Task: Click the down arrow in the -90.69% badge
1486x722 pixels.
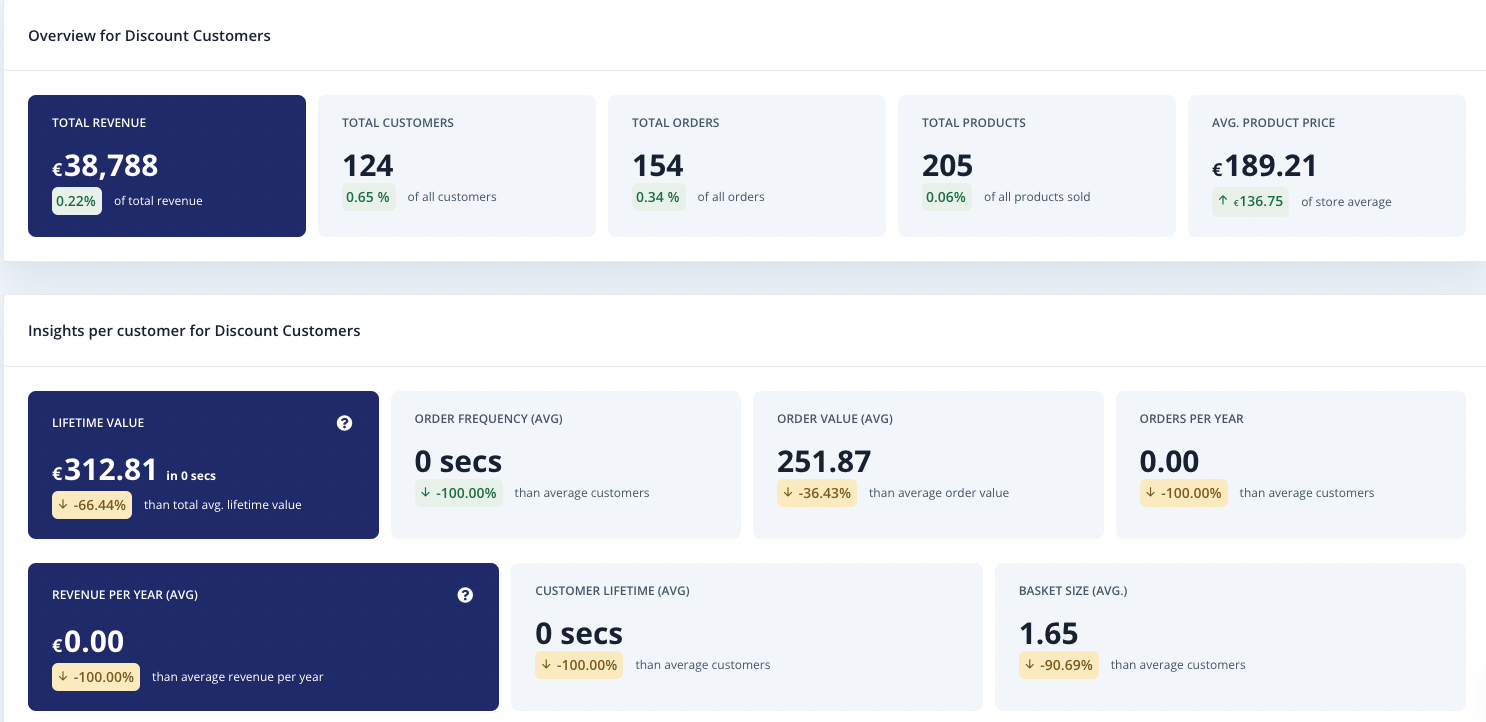Action: [x=1030, y=665]
